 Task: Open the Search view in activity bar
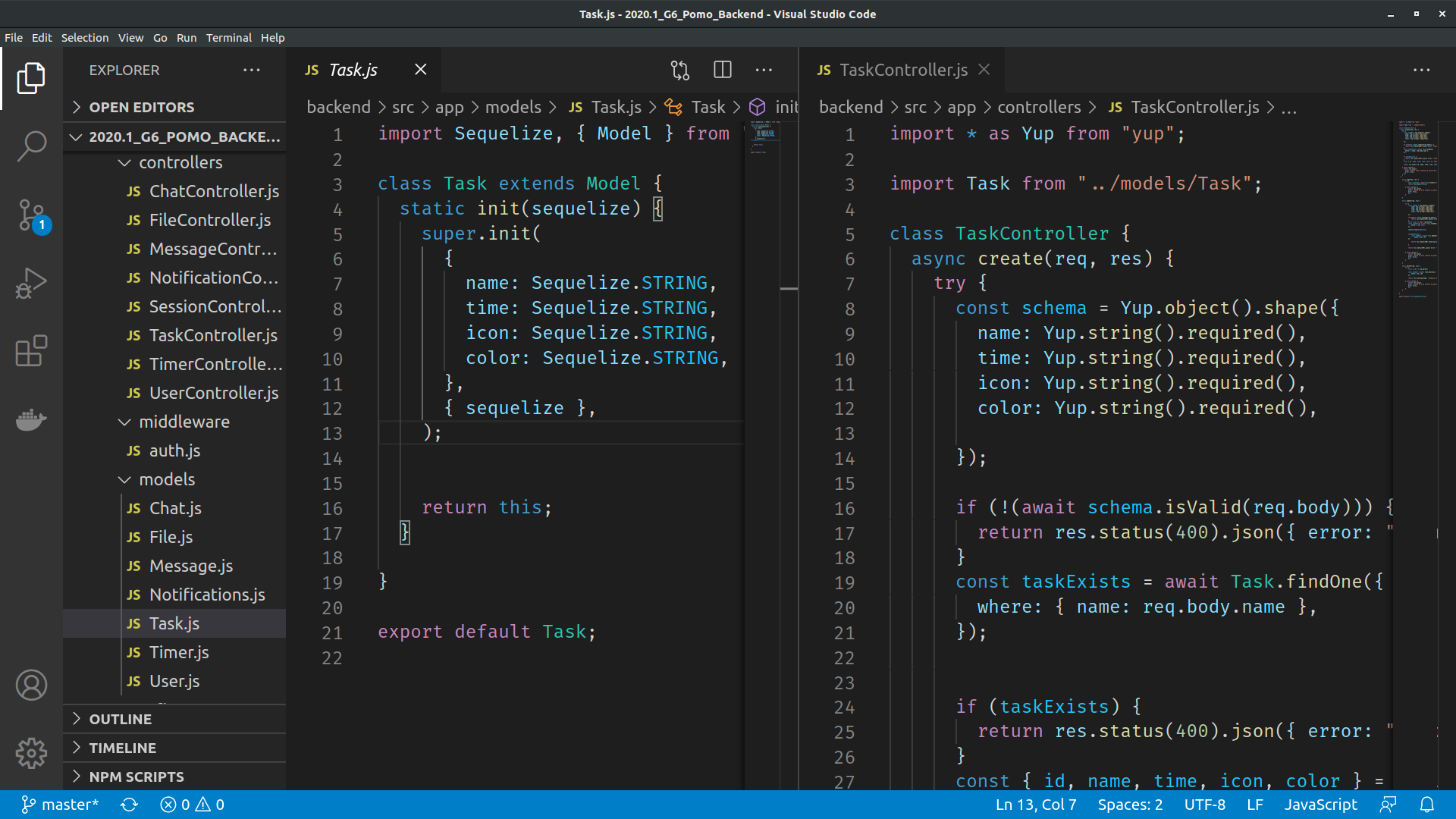click(x=31, y=146)
